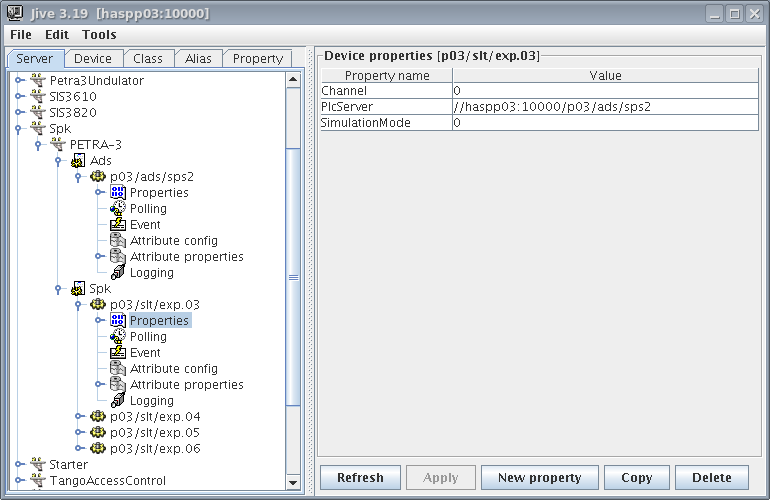The width and height of the screenshot is (770, 500).
Task: Expand the Starter node
Action: [19, 464]
